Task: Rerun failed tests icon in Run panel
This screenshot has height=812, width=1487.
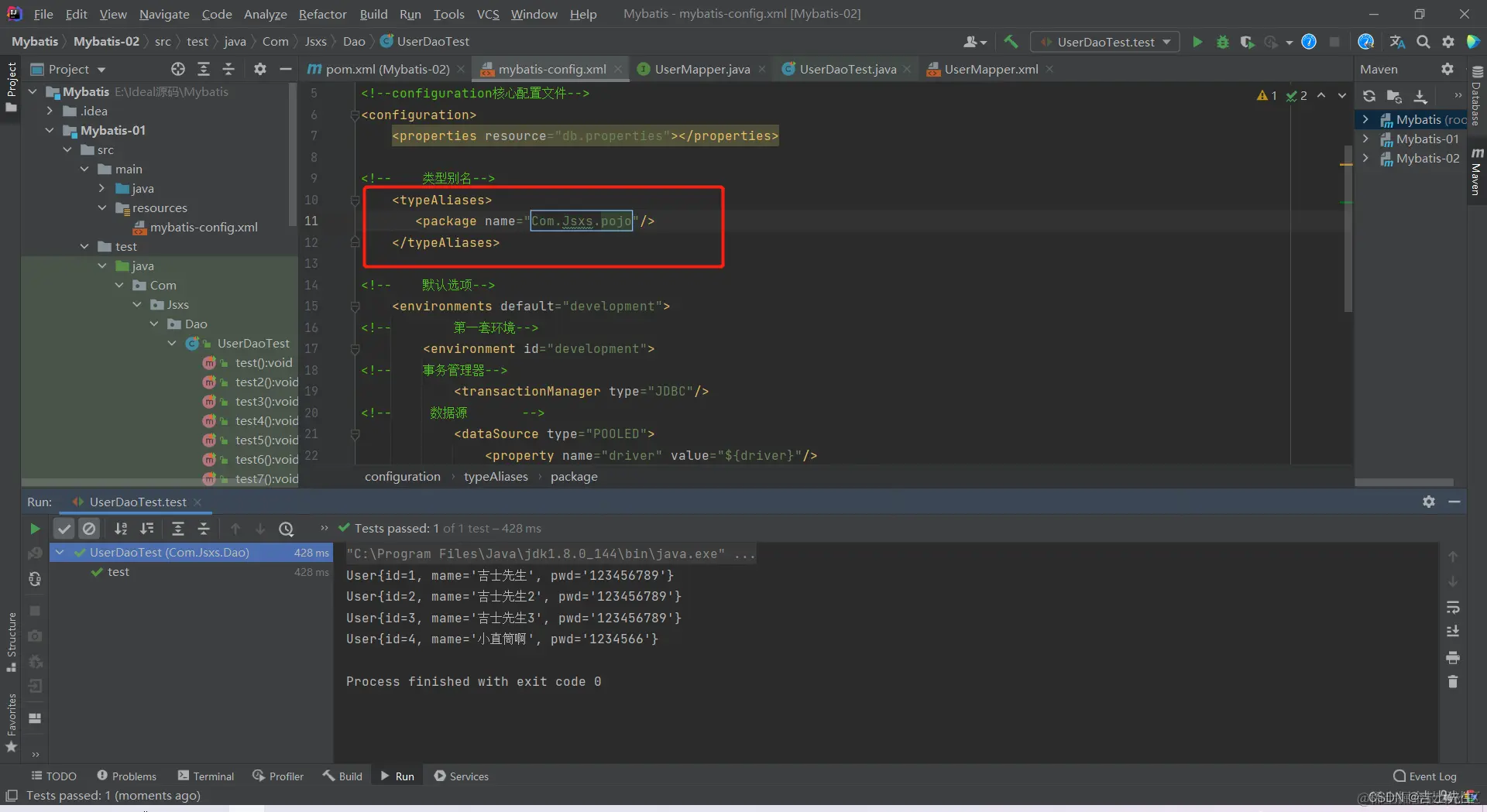Action: coord(35,553)
